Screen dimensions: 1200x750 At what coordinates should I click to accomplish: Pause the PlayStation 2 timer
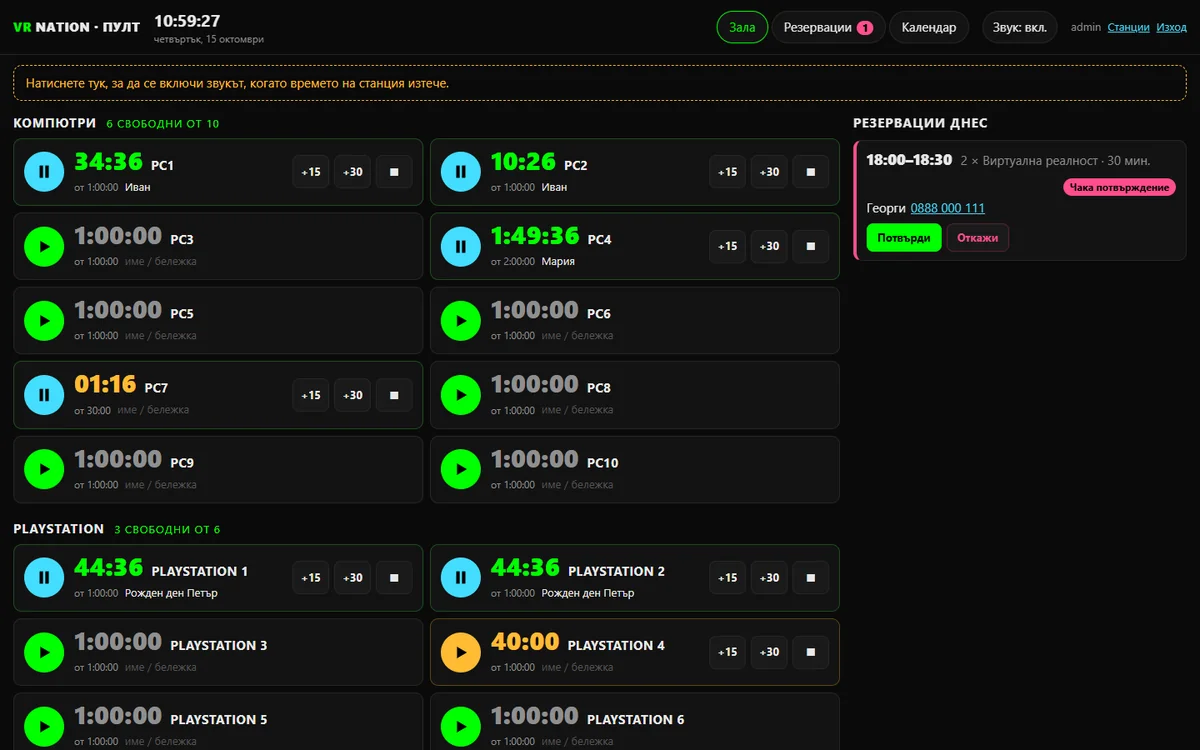click(461, 578)
